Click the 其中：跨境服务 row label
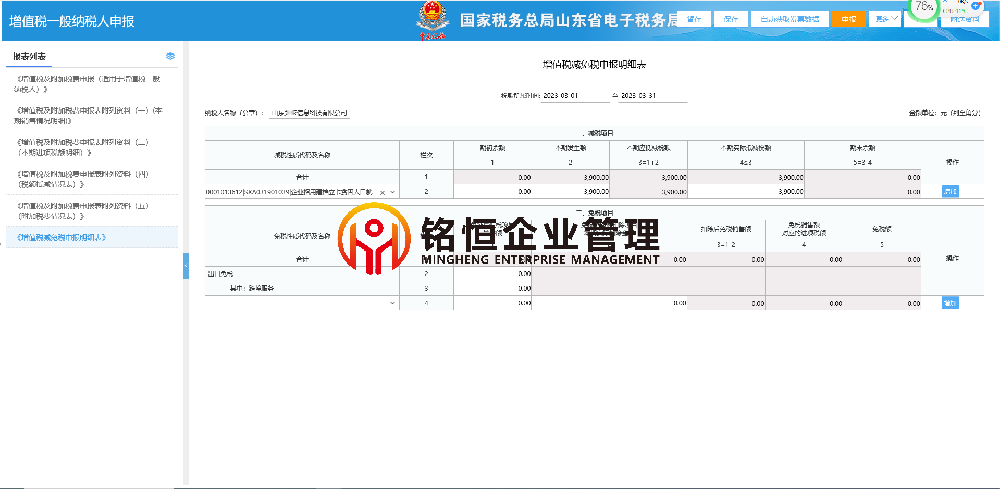This screenshot has width=1000, height=489. (251, 289)
